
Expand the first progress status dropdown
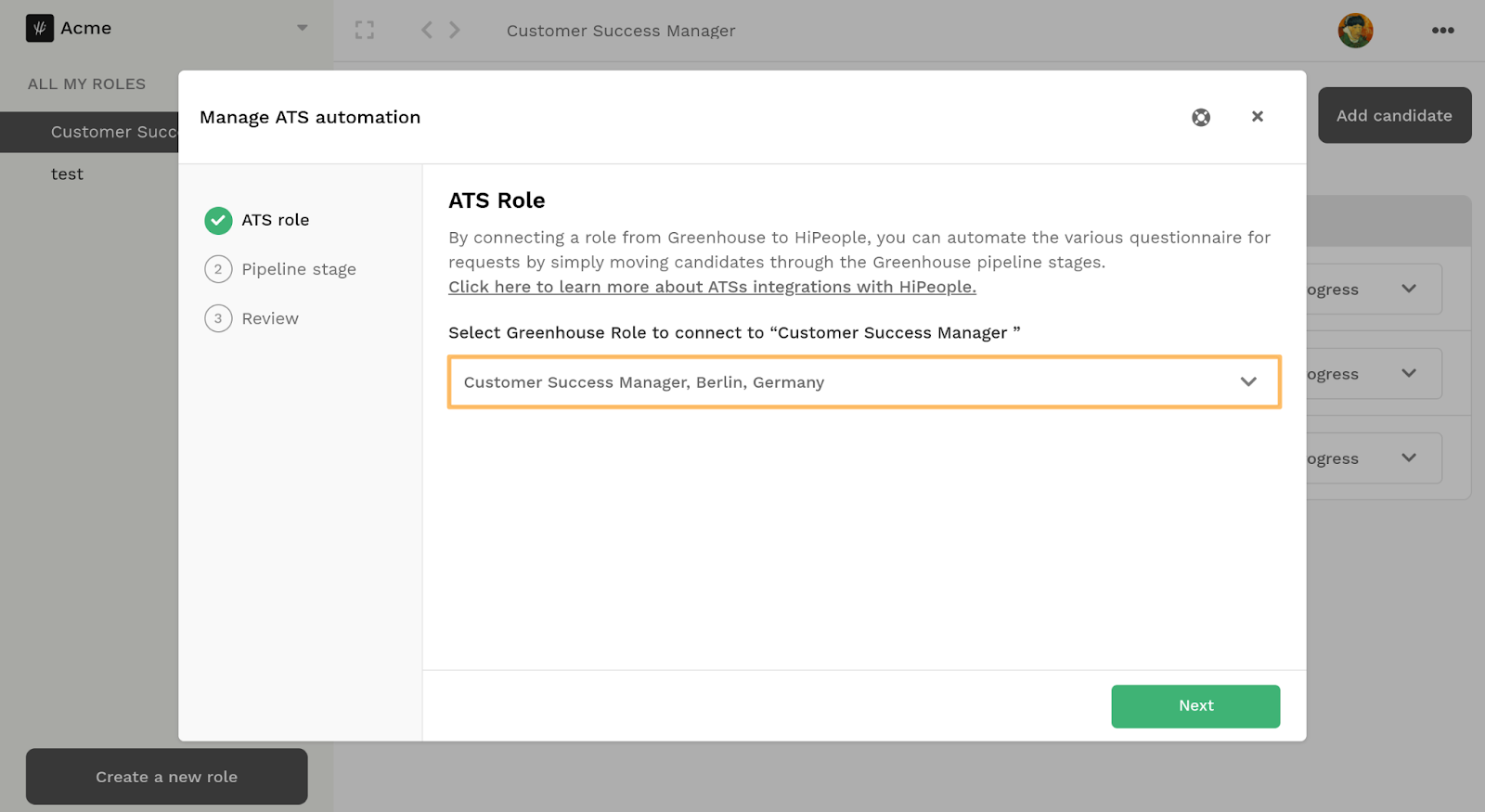(1408, 290)
